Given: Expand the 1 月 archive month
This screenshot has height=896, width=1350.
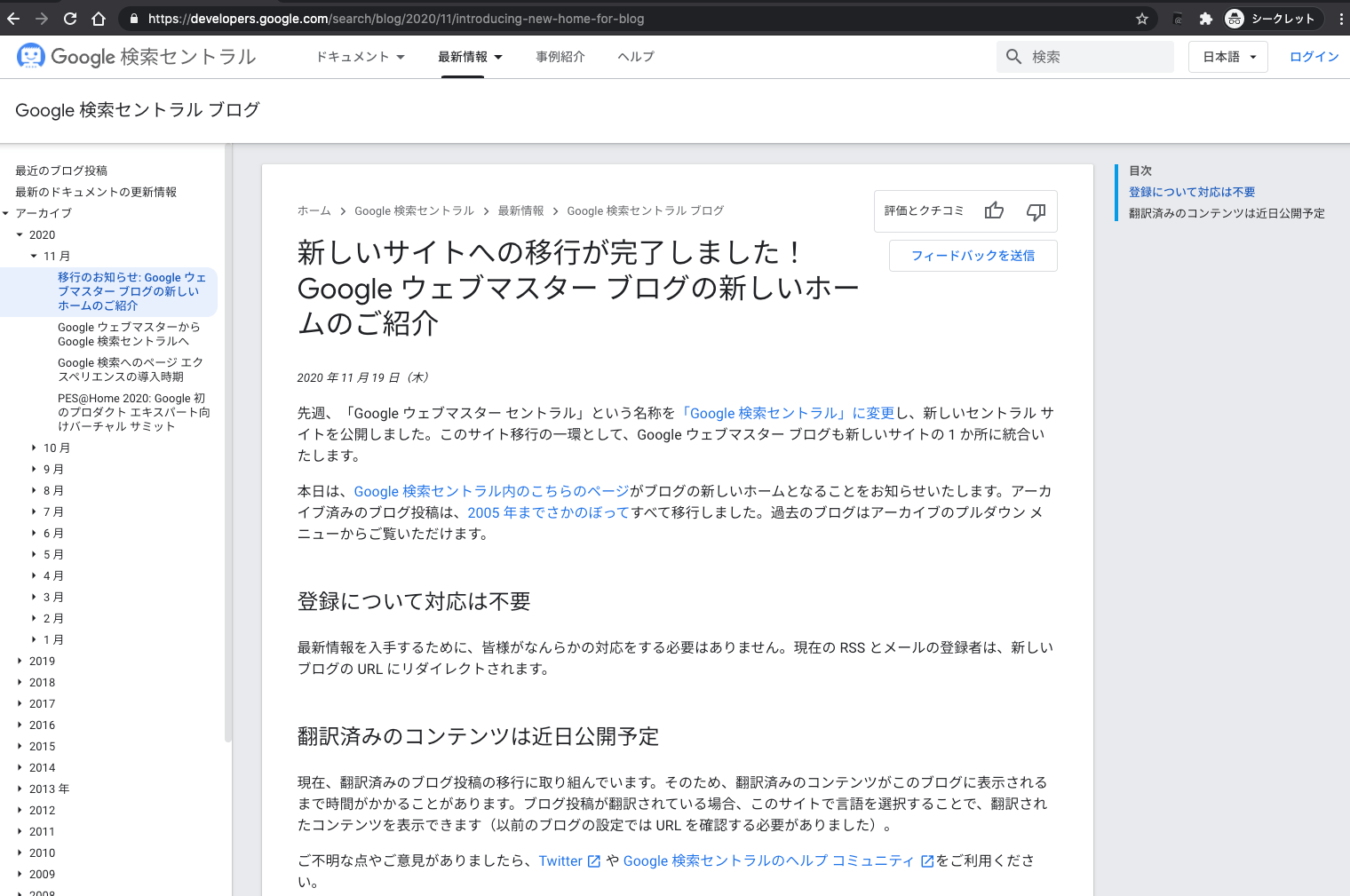Looking at the screenshot, I should pyautogui.click(x=34, y=639).
